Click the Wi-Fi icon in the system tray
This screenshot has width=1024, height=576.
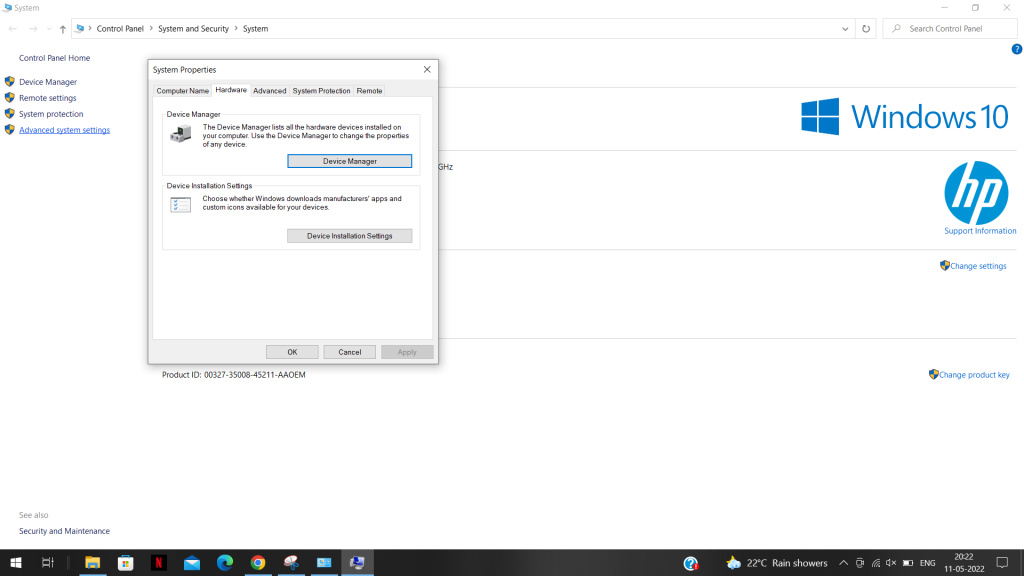pyautogui.click(x=877, y=562)
